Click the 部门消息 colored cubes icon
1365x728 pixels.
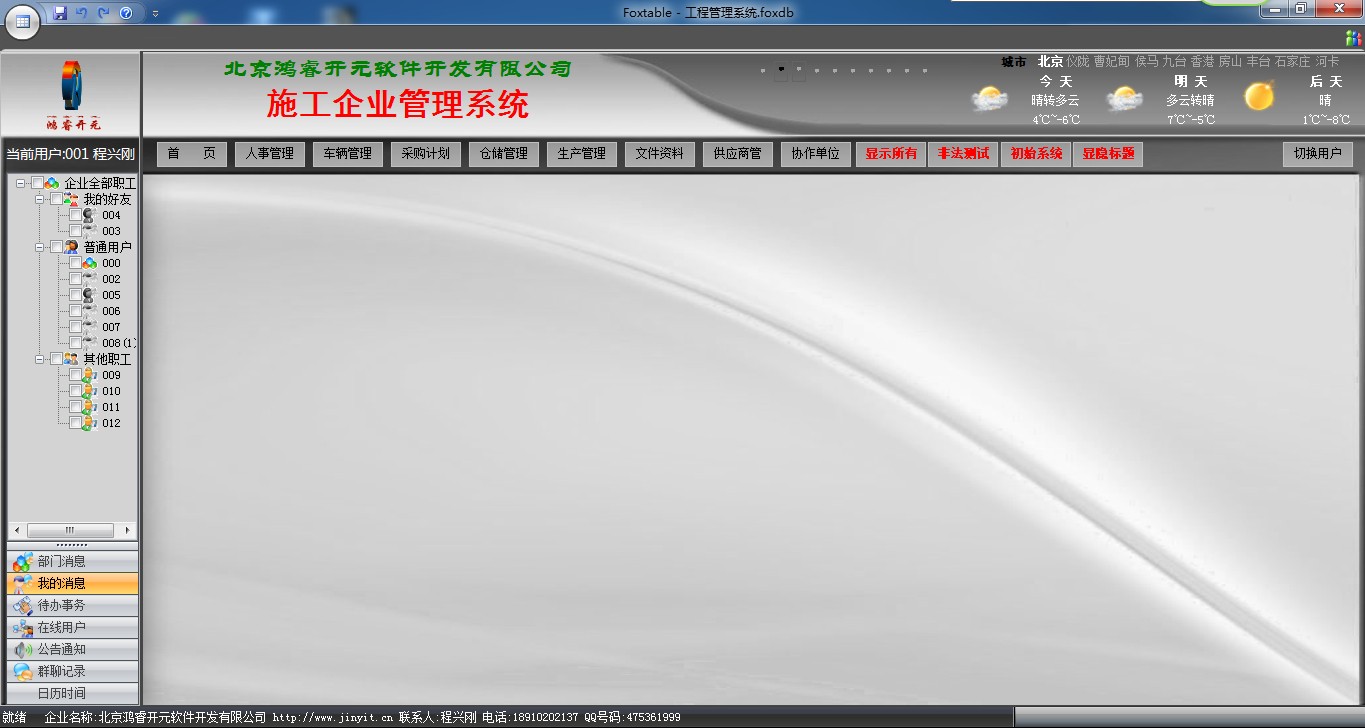pyautogui.click(x=22, y=562)
